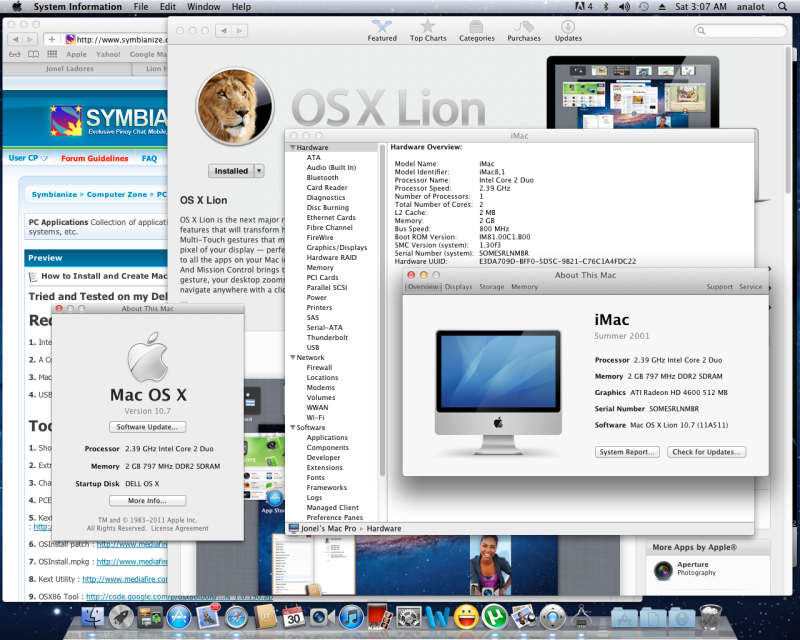Open Top Charts in App Store toolbar
The height and width of the screenshot is (640, 800).
[x=428, y=31]
